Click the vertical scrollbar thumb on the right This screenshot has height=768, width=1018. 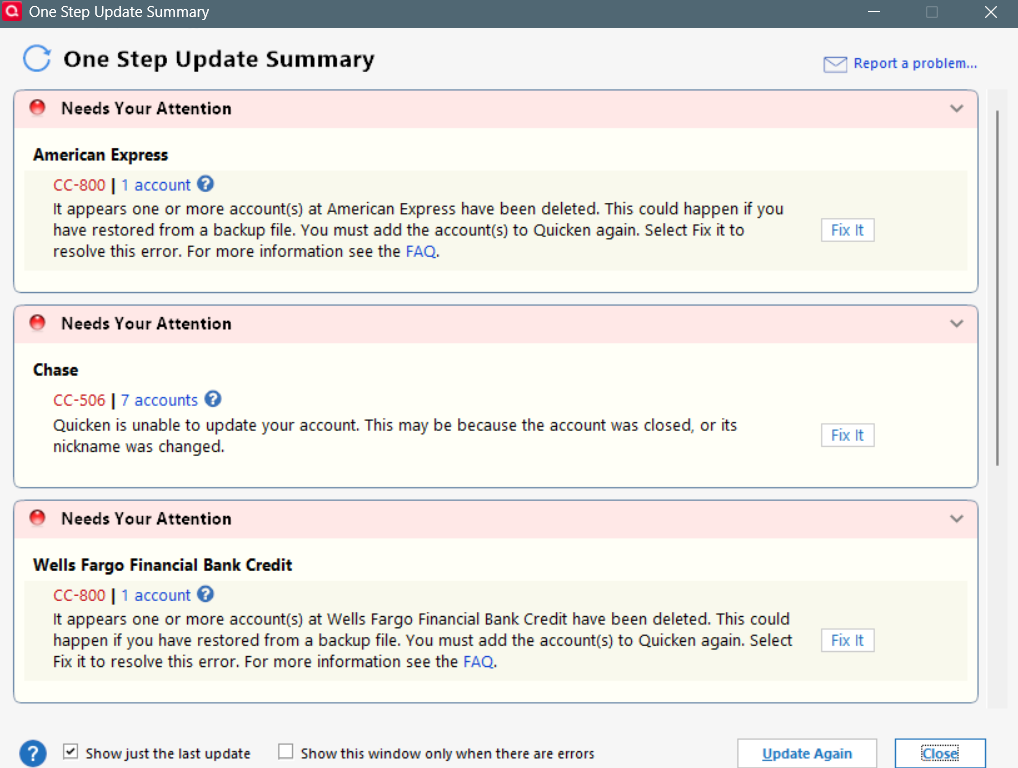998,288
